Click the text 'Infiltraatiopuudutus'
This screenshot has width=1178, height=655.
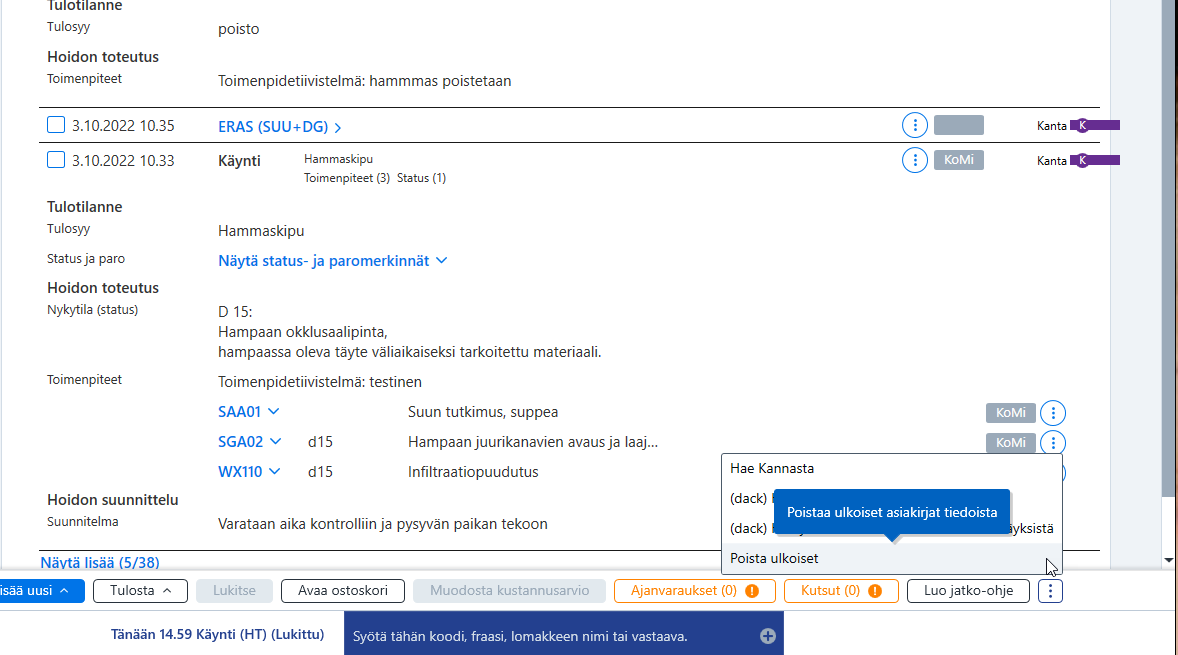tap(473, 472)
